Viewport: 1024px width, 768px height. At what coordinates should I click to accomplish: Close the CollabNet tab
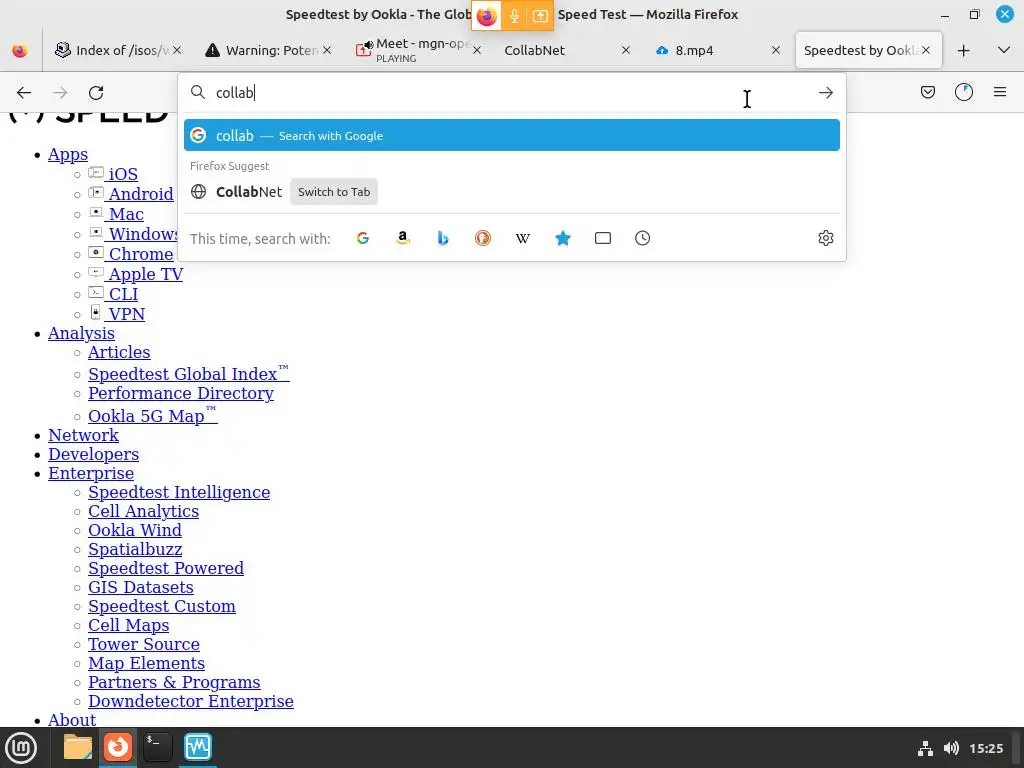(x=626, y=50)
